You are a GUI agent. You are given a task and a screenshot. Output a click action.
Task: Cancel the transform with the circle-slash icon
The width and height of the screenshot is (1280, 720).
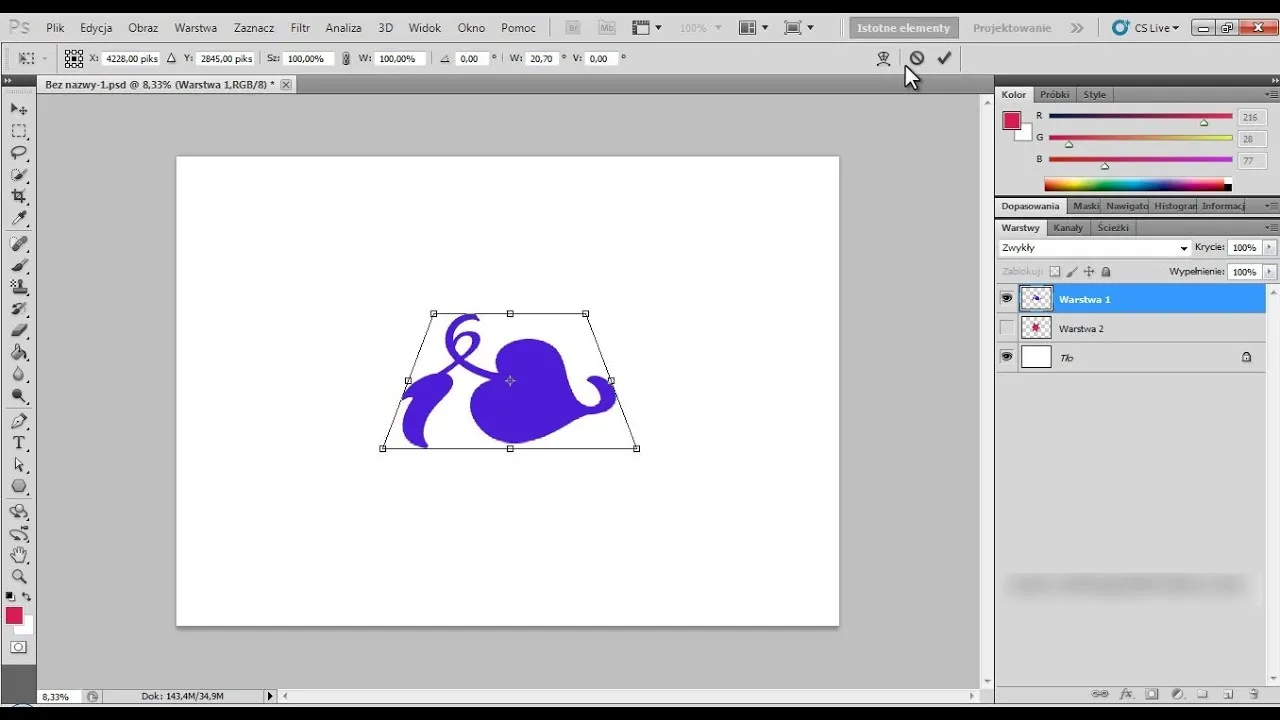[x=916, y=59]
